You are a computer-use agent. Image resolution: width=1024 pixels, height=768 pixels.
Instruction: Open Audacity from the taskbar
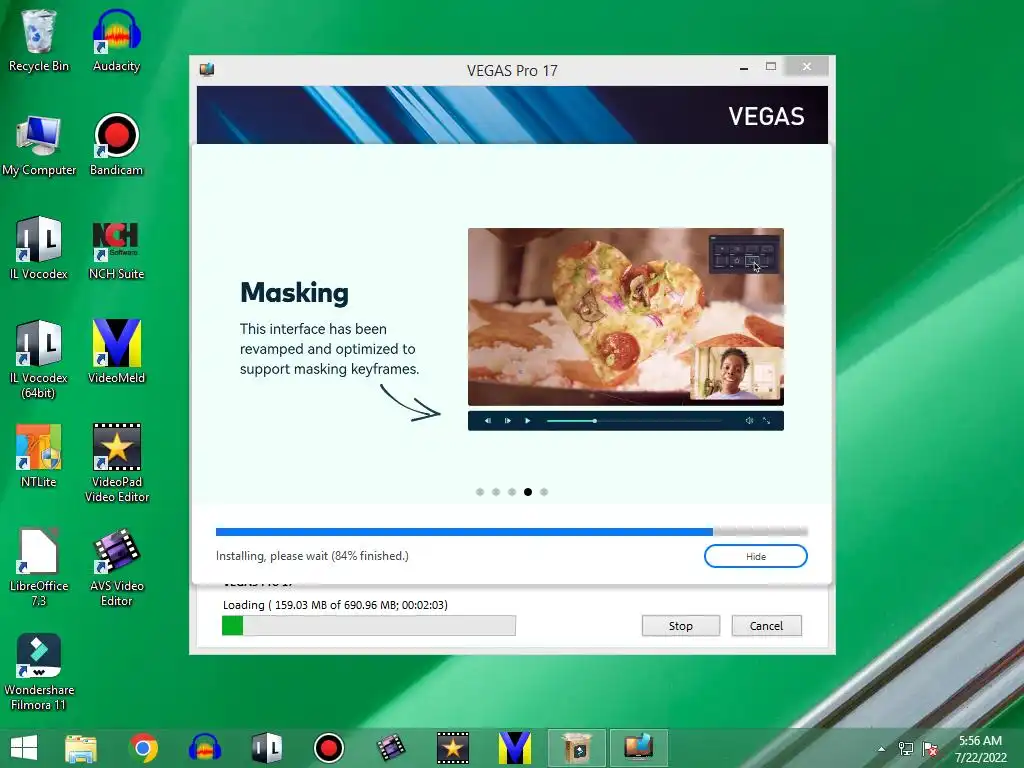tap(205, 748)
